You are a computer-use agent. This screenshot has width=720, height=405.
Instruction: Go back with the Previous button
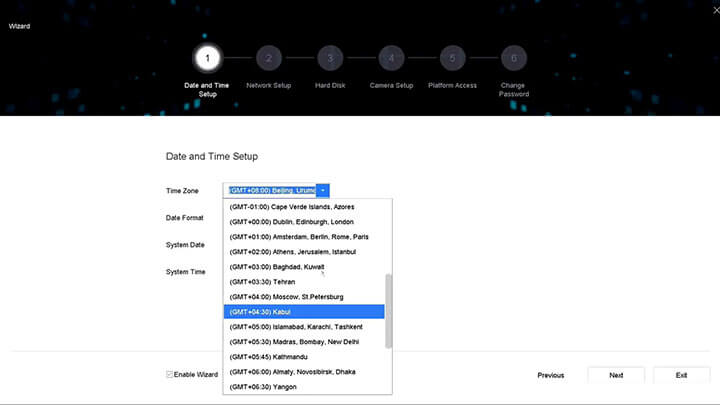tap(550, 375)
